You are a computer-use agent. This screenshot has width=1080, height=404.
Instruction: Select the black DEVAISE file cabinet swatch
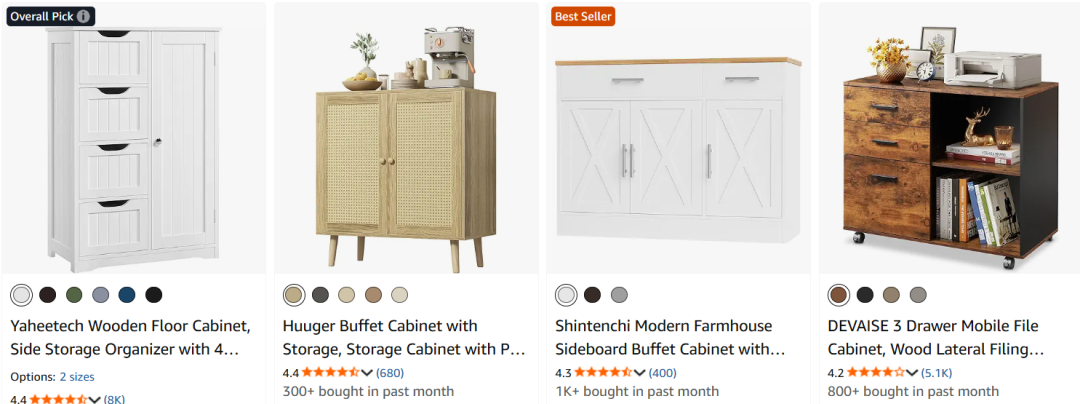point(865,295)
